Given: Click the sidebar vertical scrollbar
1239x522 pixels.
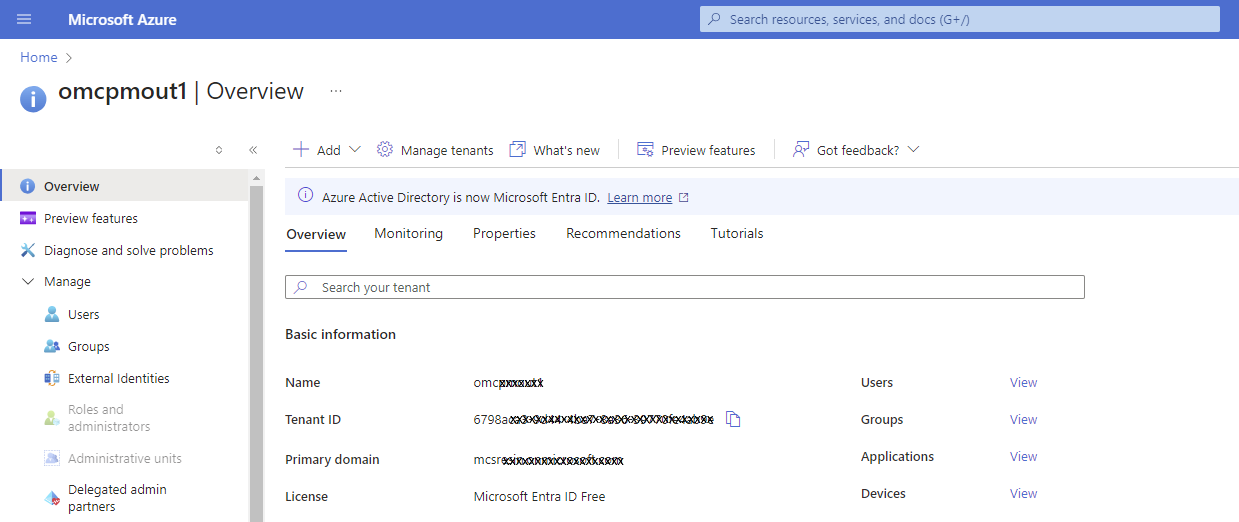Looking at the screenshot, I should (256, 350).
